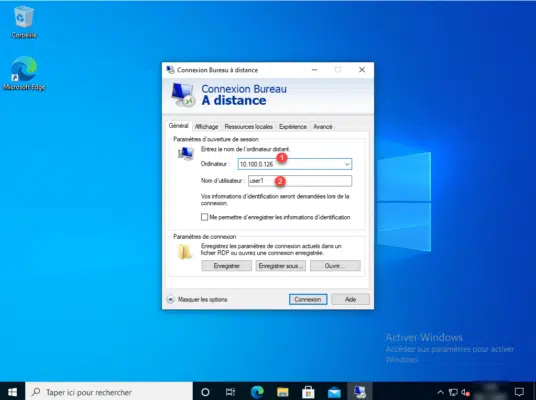Open Microsoft Store from the taskbar
The image size is (536, 400).
coord(308,392)
